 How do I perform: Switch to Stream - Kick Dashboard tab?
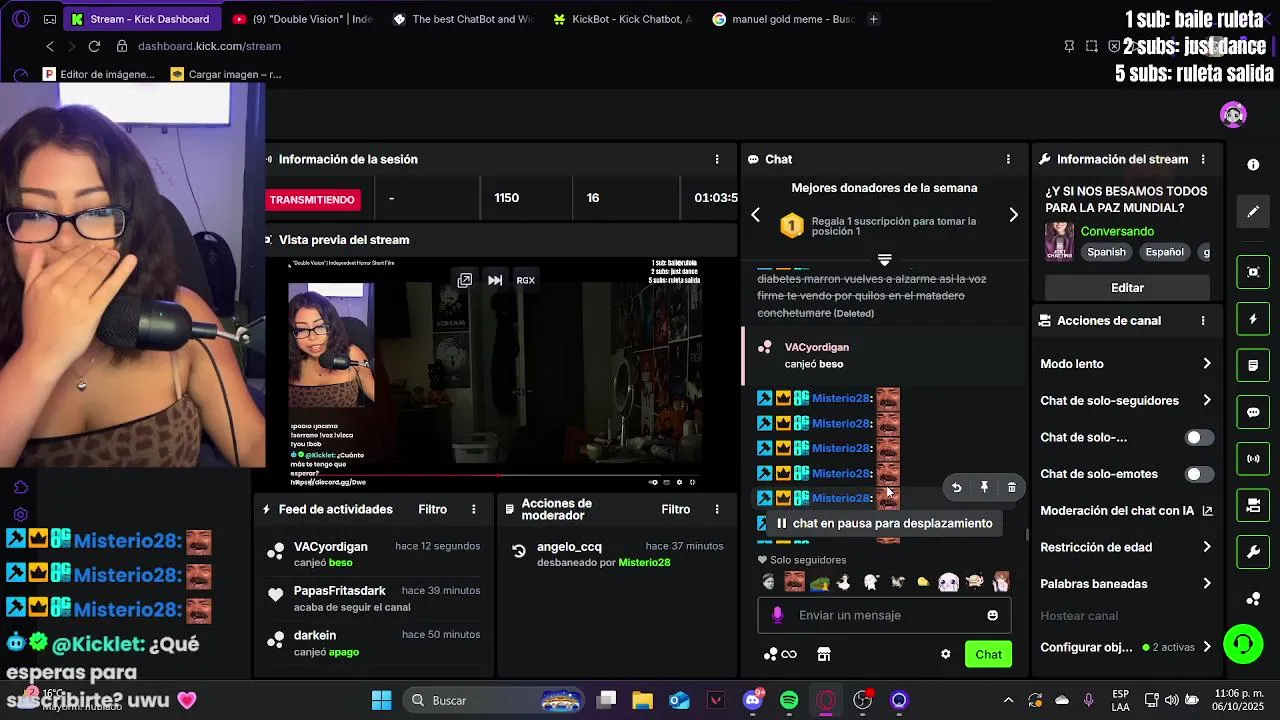(142, 19)
